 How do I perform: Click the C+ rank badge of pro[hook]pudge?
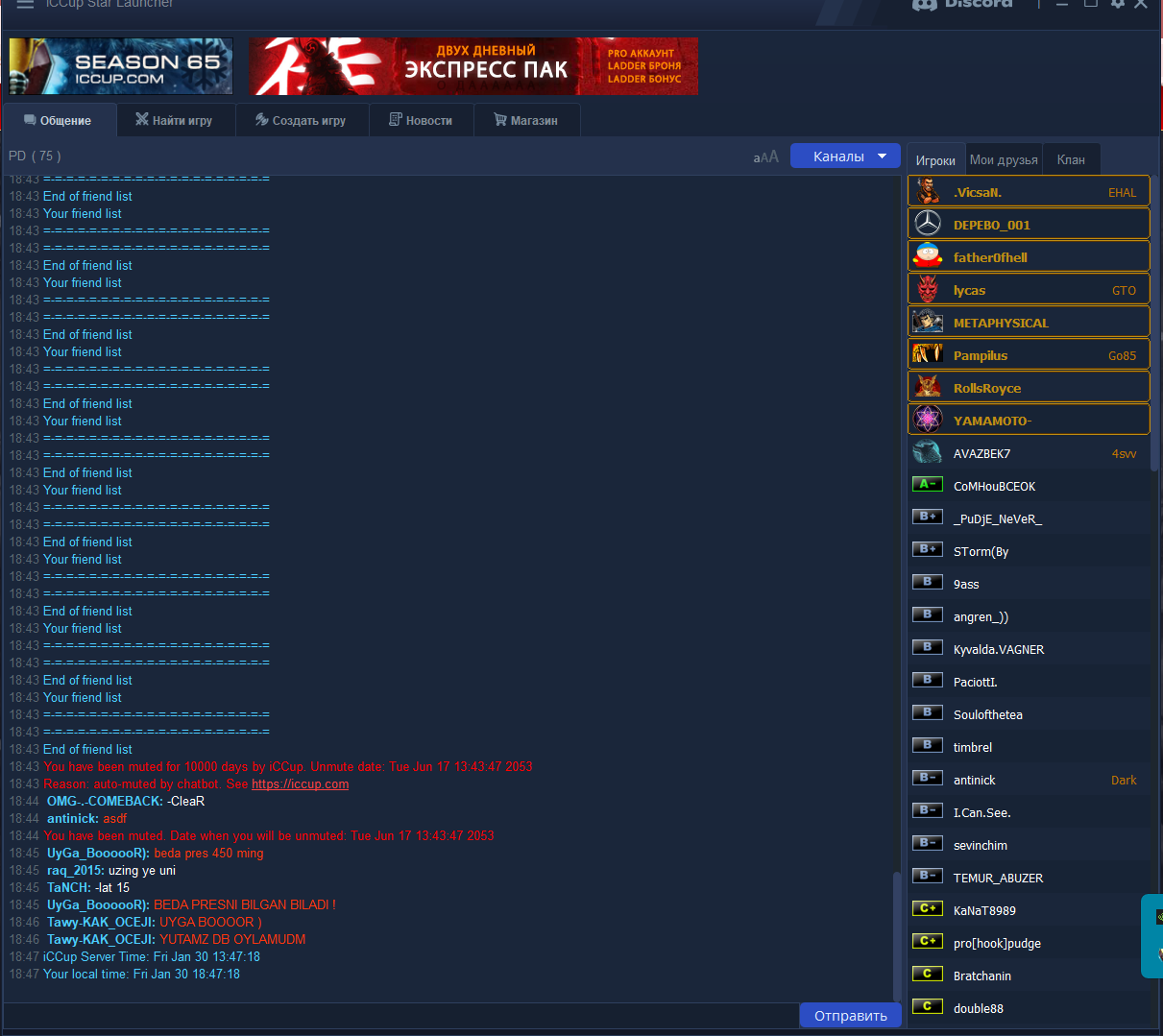click(928, 941)
